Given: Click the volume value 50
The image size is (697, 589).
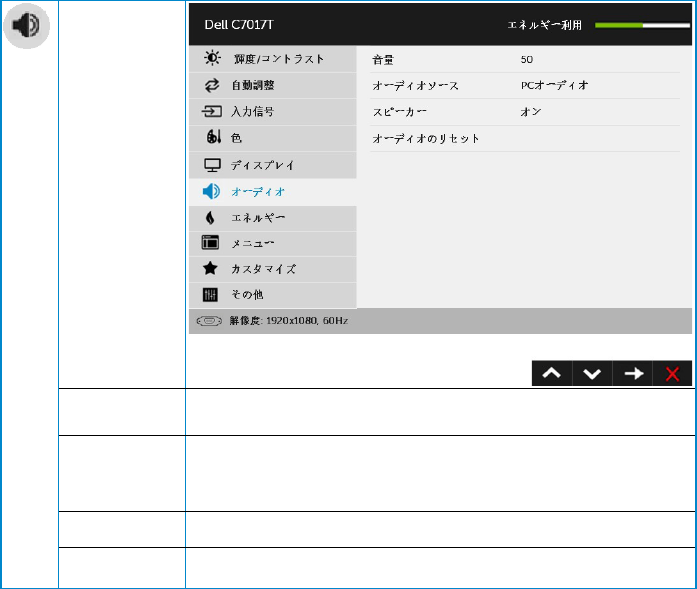Looking at the screenshot, I should pos(527,60).
